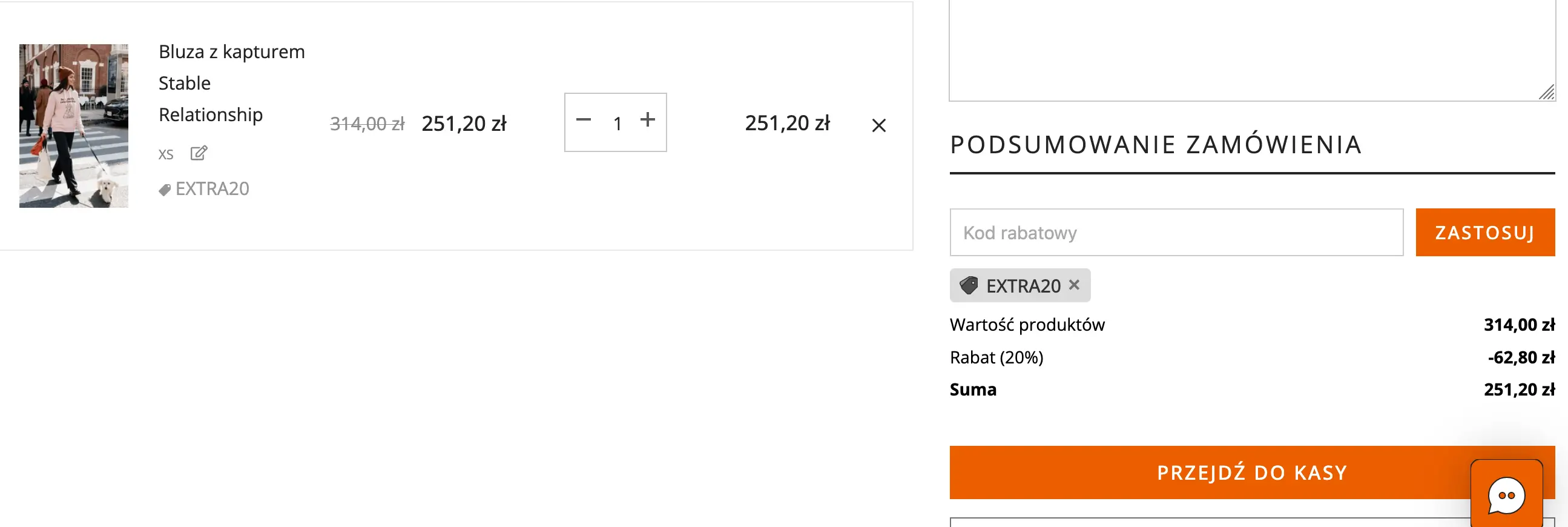Open the hoodie product thumbnail image
Viewport: 1568px width, 527px height.
coord(74,125)
